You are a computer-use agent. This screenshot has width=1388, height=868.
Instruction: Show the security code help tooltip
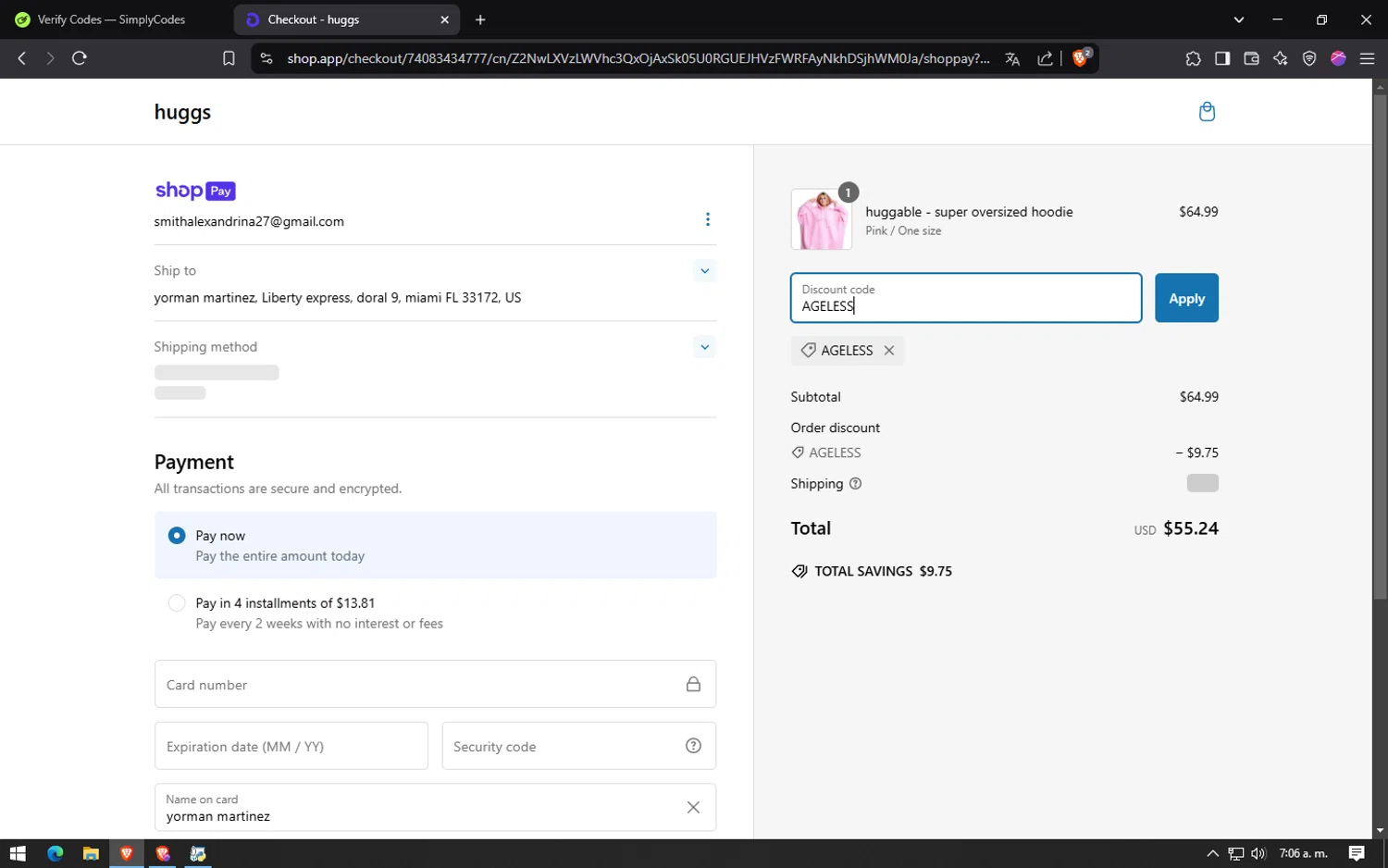click(x=693, y=746)
